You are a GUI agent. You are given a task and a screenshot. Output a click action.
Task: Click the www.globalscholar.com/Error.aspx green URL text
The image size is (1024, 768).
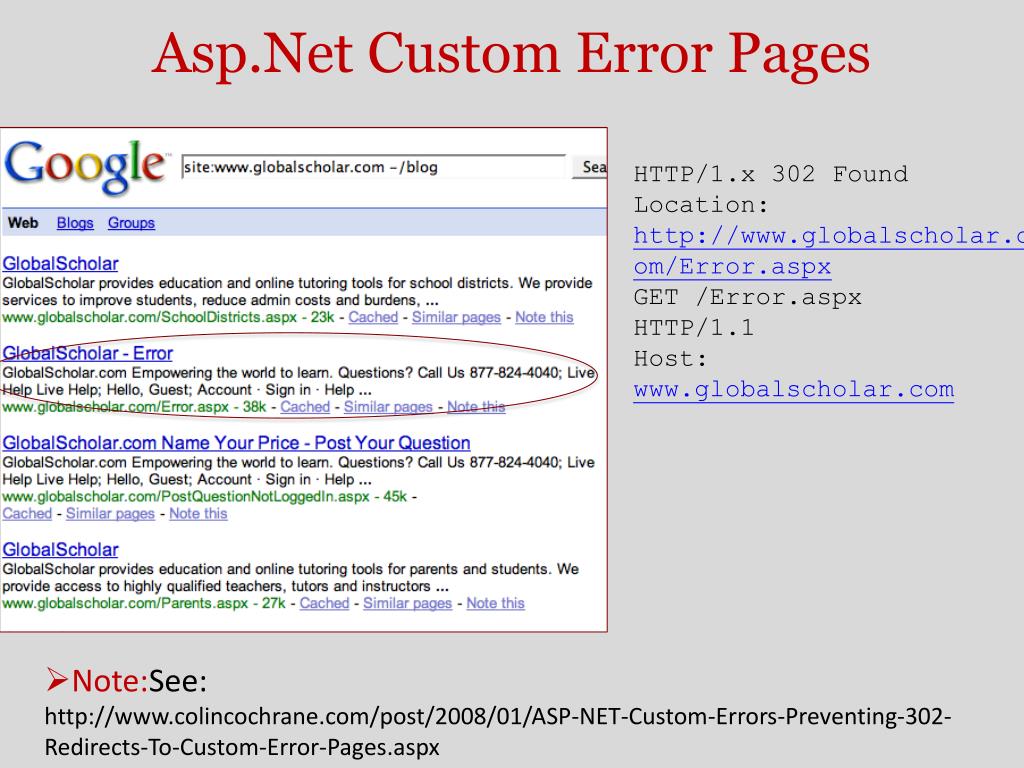(116, 407)
